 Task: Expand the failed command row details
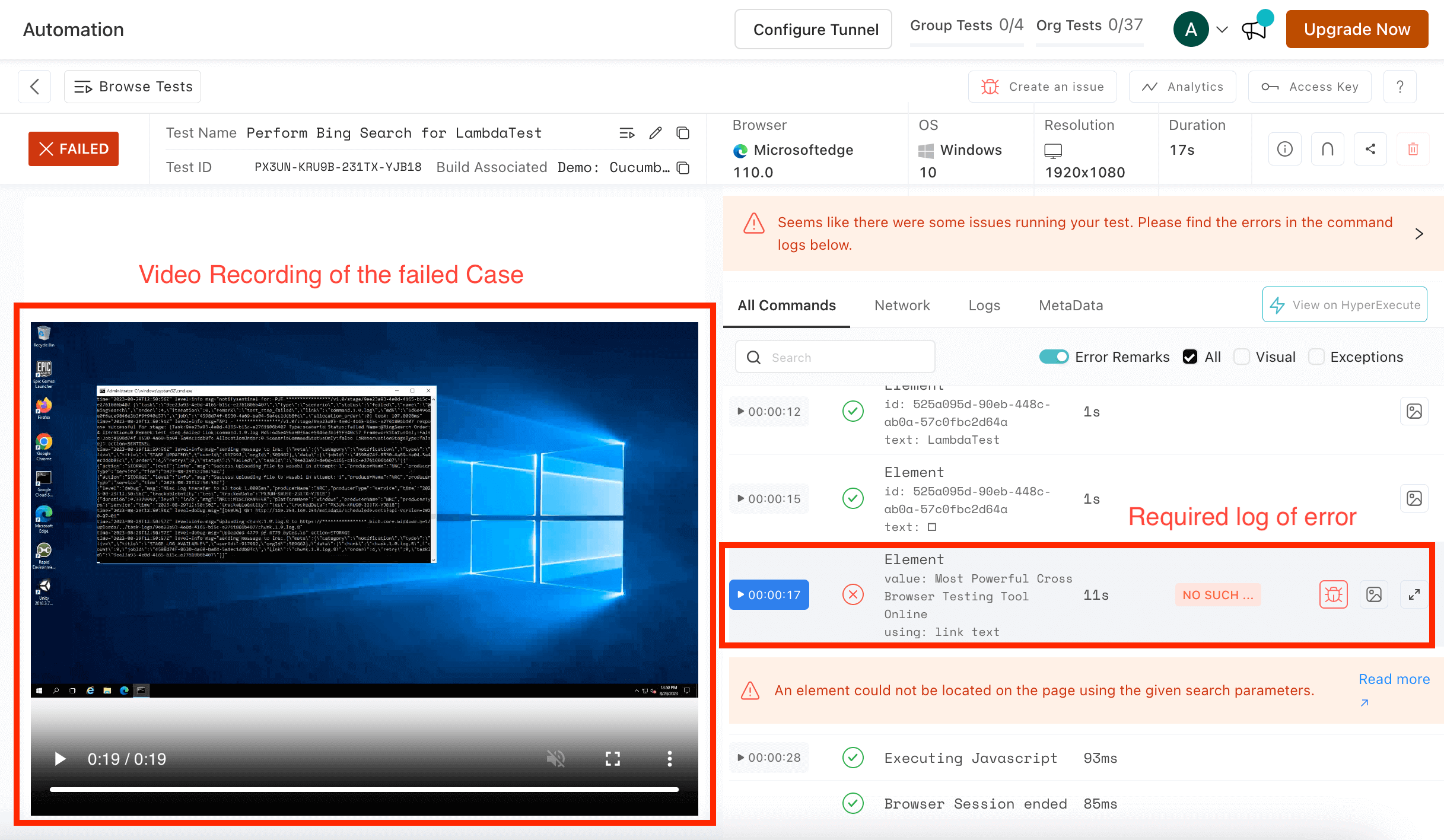1414,594
